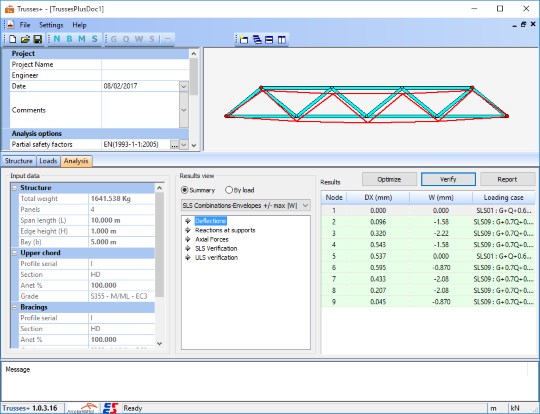Click the DX (mm) column header
540x414 pixels.
(378, 198)
